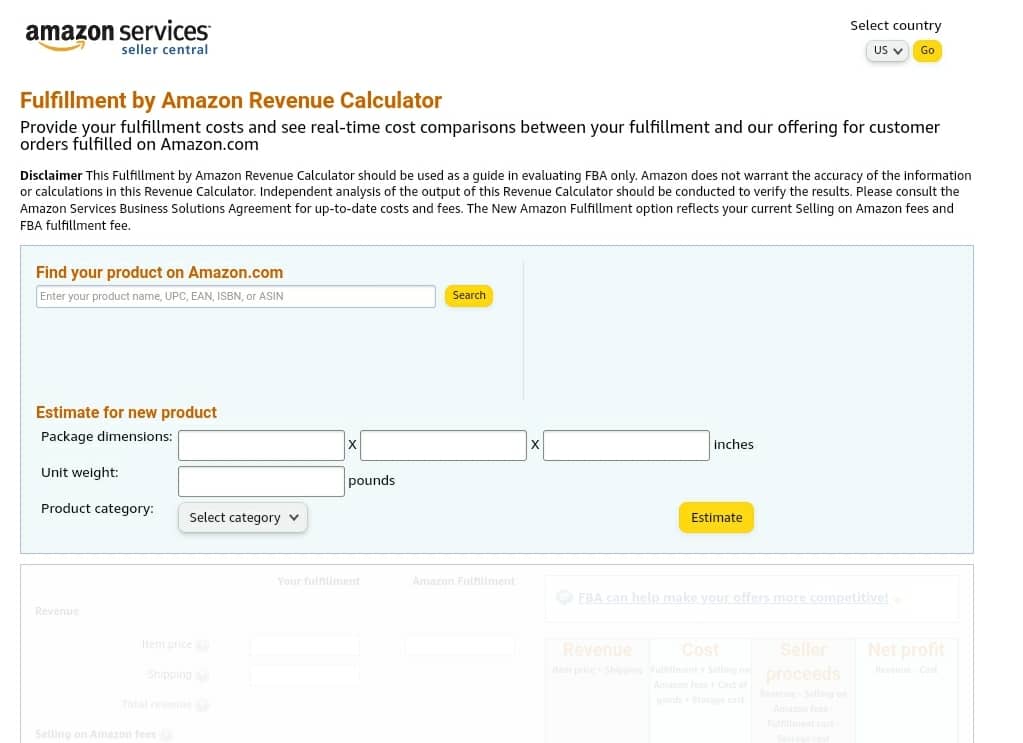Screen dimensions: 1023x743
Task: Open the faded FBA competitive offers link
Action: (733, 598)
